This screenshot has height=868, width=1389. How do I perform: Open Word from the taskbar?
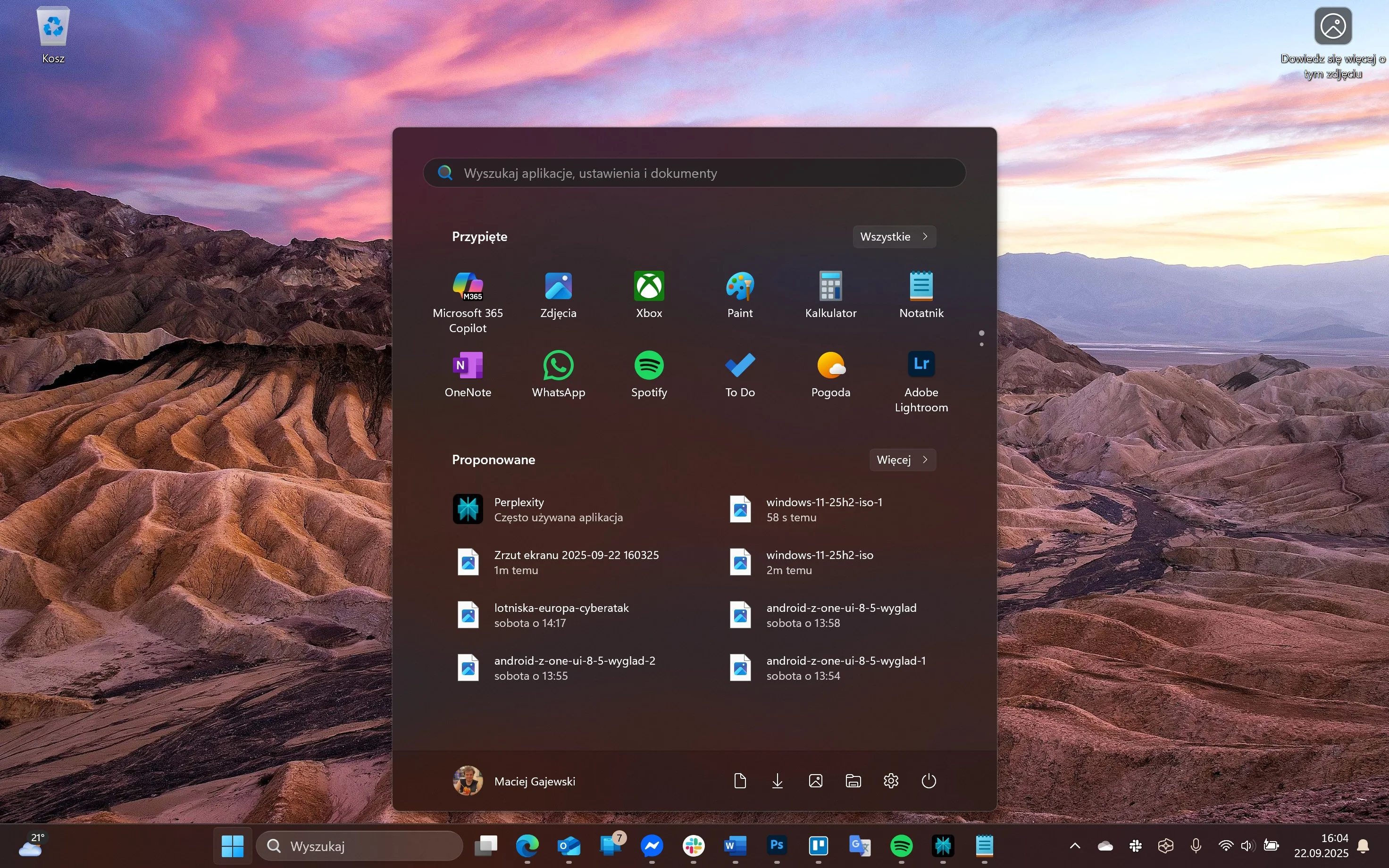pos(735,846)
